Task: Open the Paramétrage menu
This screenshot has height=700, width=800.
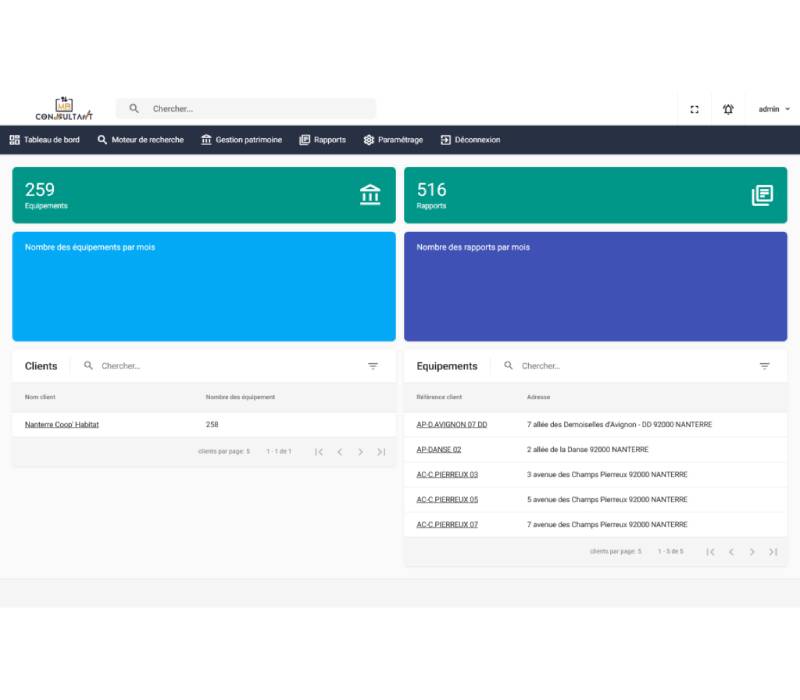Action: (x=393, y=140)
